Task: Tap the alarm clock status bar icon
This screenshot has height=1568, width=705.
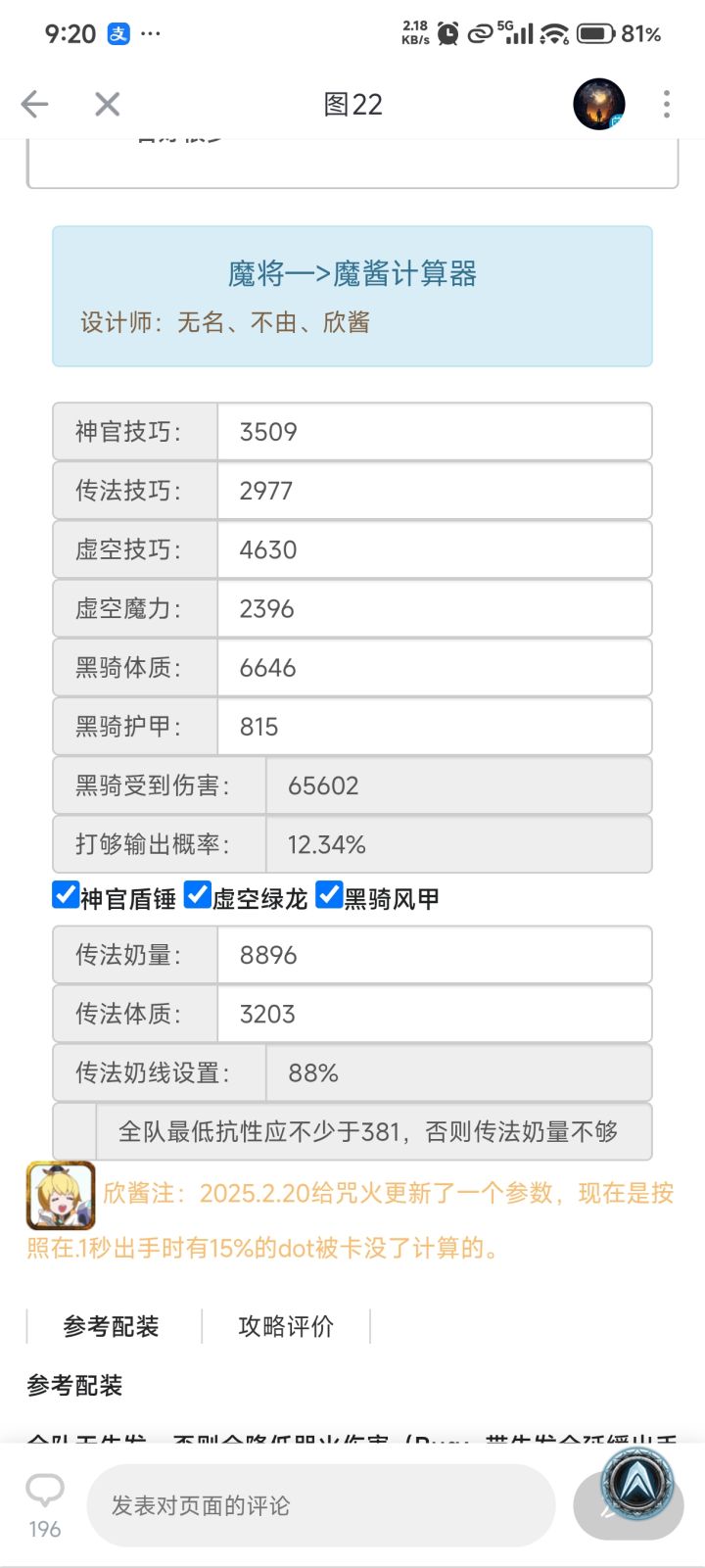Action: click(x=448, y=33)
